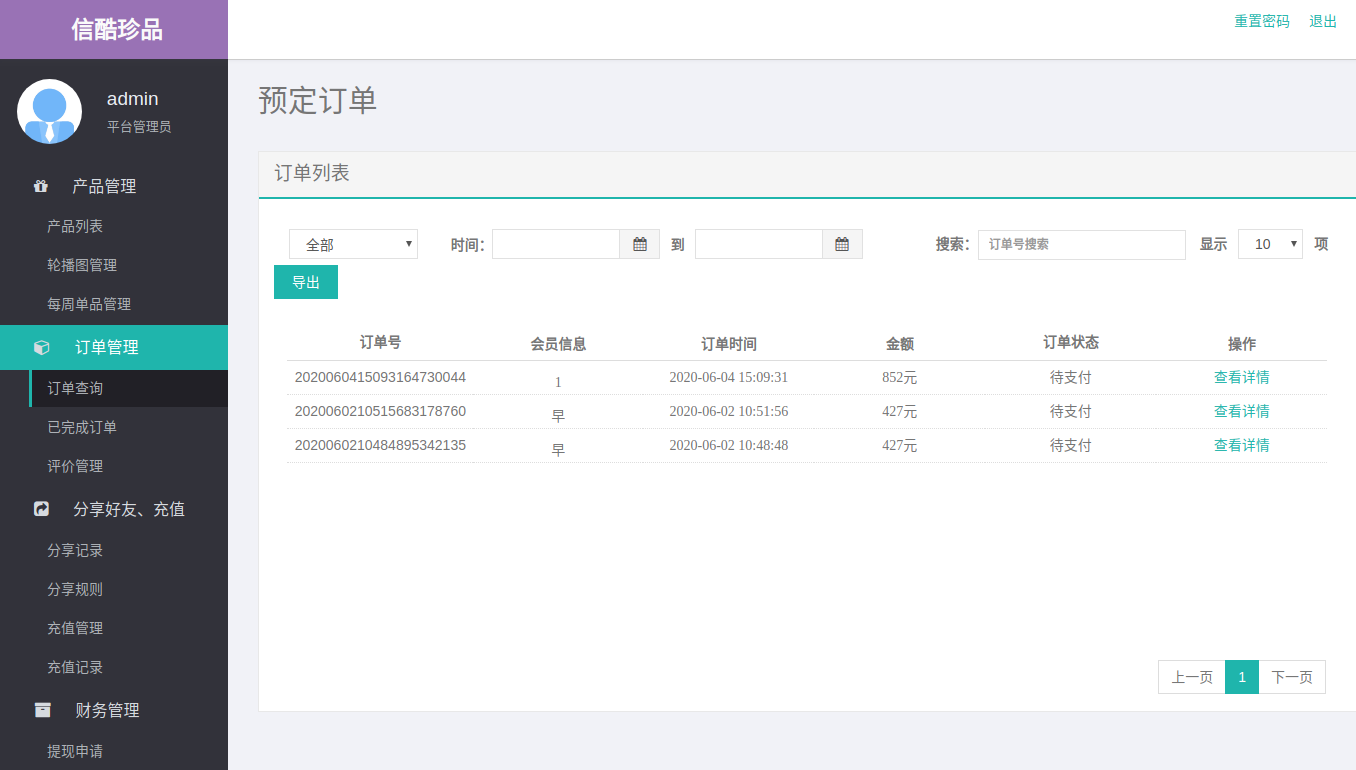The height and width of the screenshot is (770, 1356).
Task: Sort the table by 订单时间 column header
Action: pos(728,344)
